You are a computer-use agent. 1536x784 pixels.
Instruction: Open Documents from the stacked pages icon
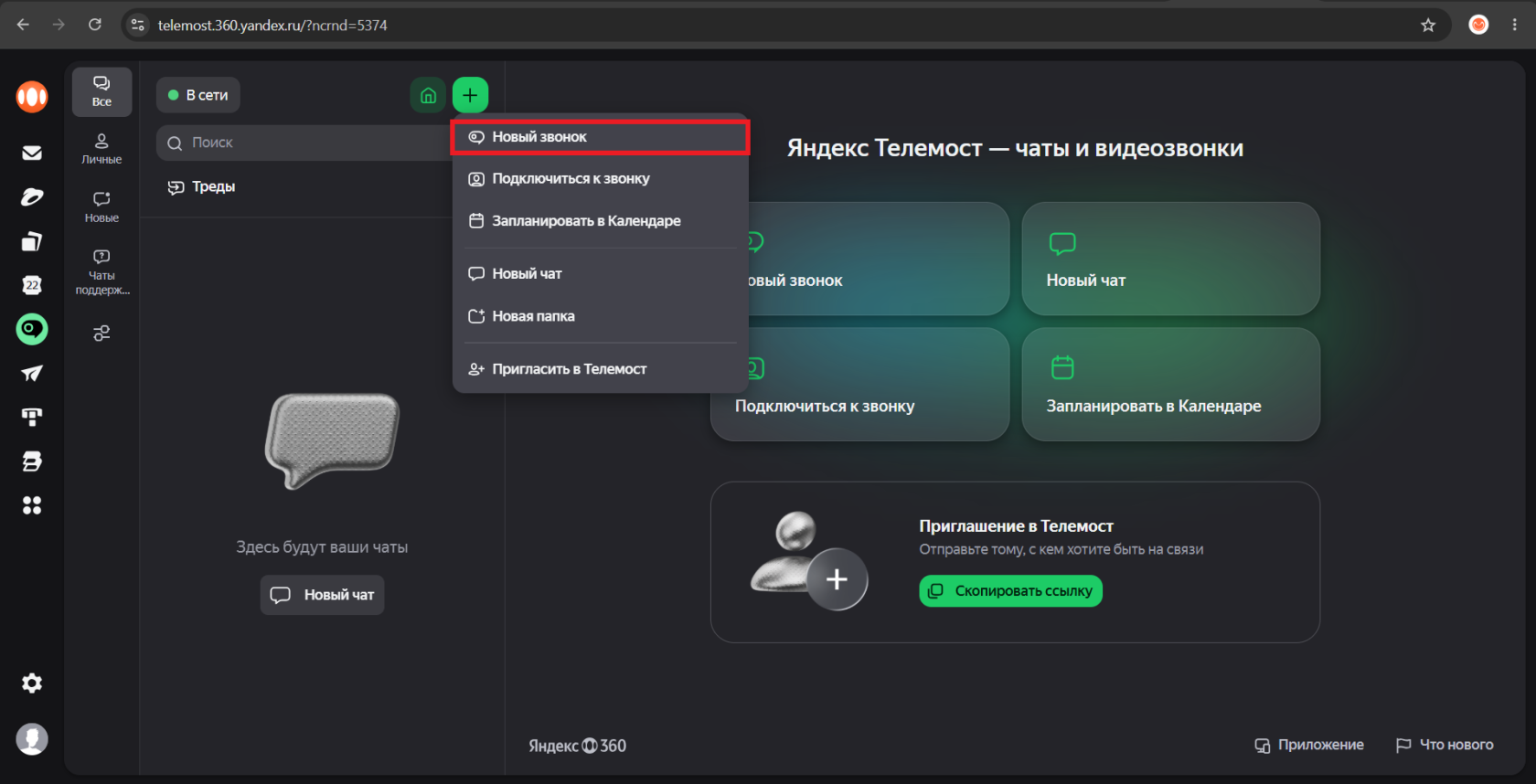(x=32, y=241)
